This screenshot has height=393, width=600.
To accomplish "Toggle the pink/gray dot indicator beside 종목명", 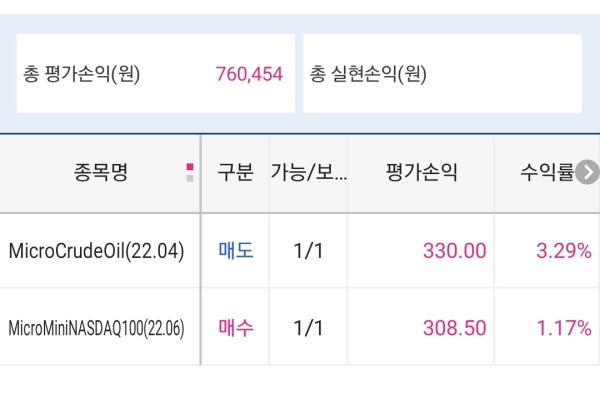I will [190, 172].
